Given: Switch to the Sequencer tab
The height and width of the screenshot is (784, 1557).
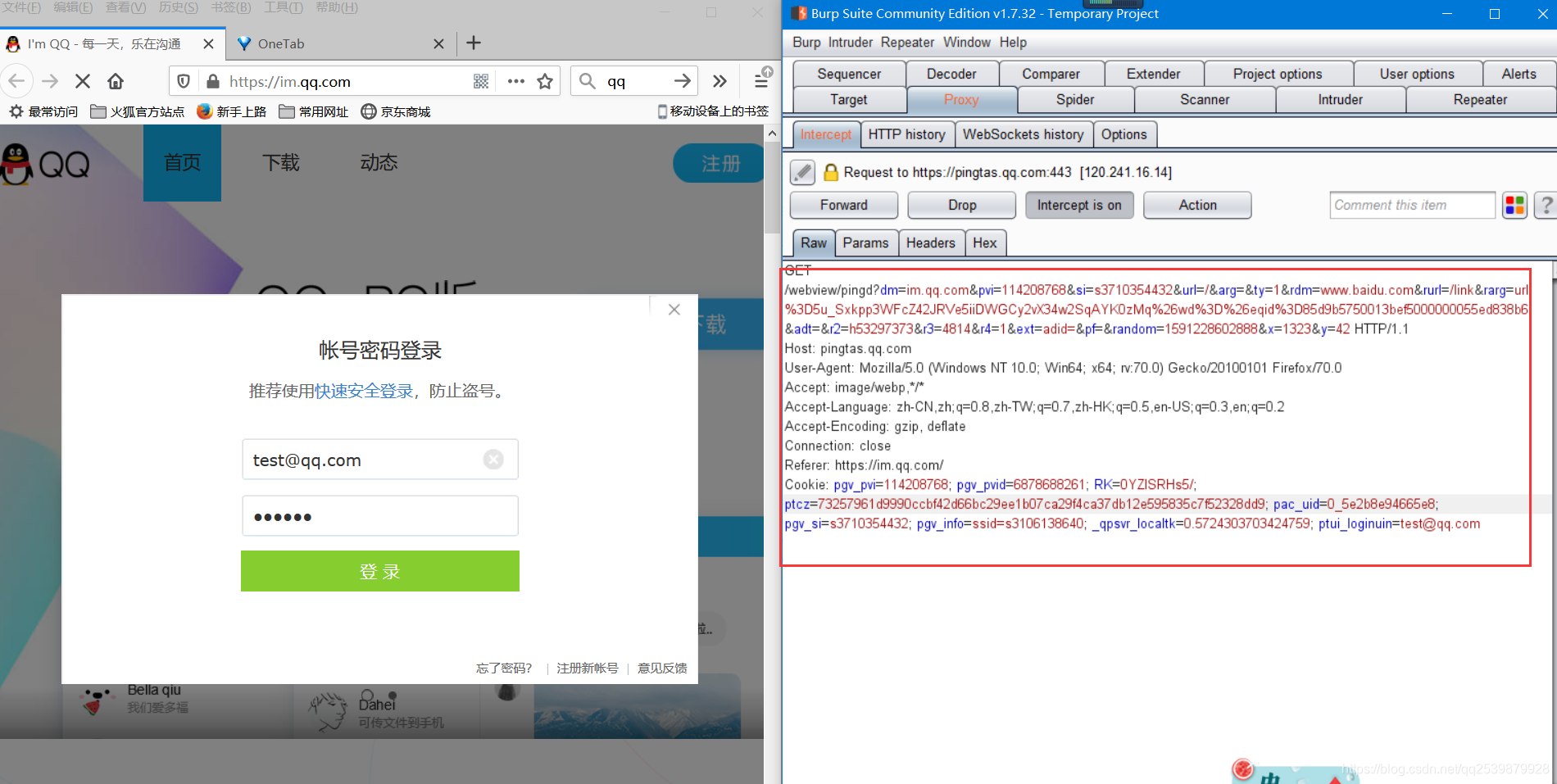Looking at the screenshot, I should pos(849,74).
